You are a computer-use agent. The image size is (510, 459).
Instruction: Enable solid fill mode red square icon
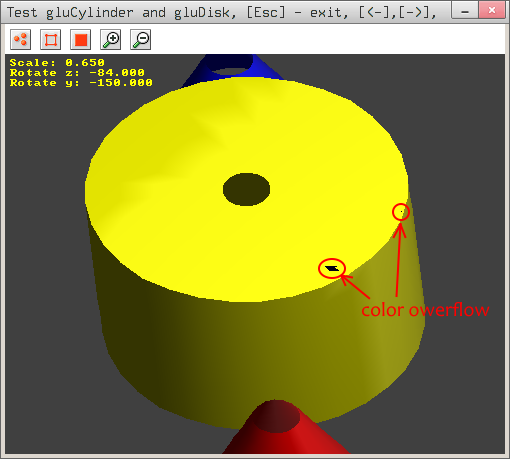[x=81, y=40]
